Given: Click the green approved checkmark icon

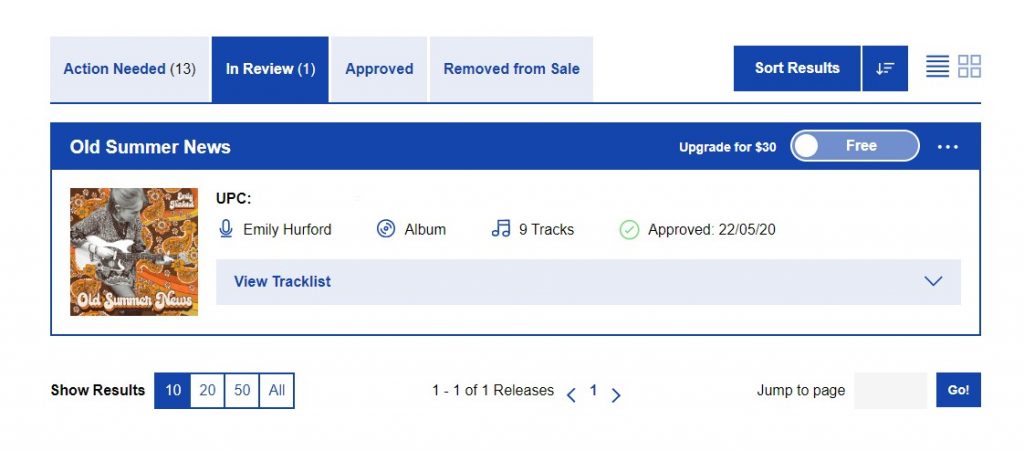Looking at the screenshot, I should (629, 230).
